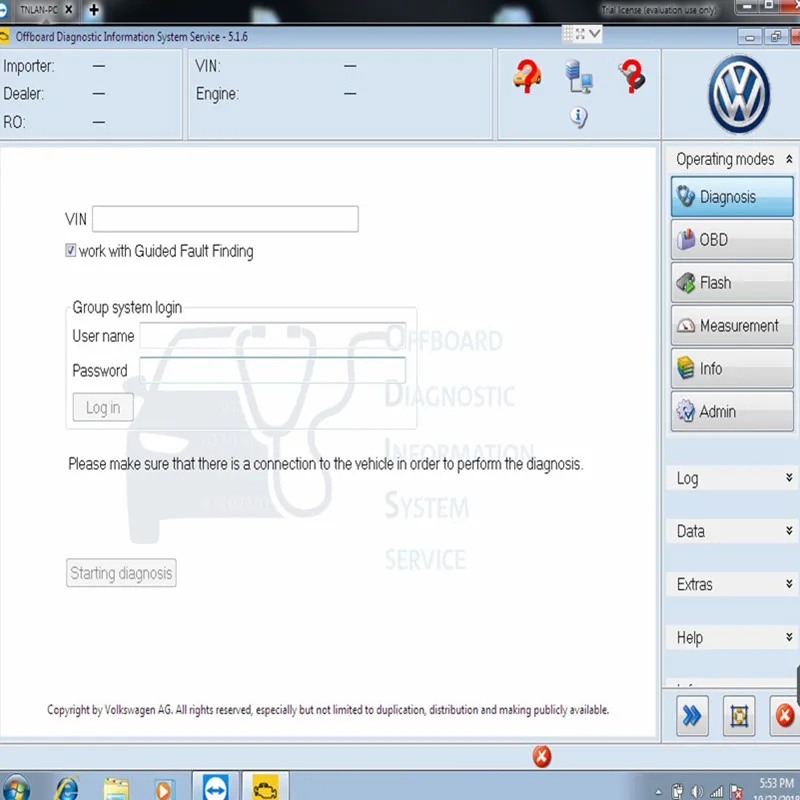The image size is (800, 800).
Task: Open TeamViewer from the taskbar
Action: (x=215, y=787)
